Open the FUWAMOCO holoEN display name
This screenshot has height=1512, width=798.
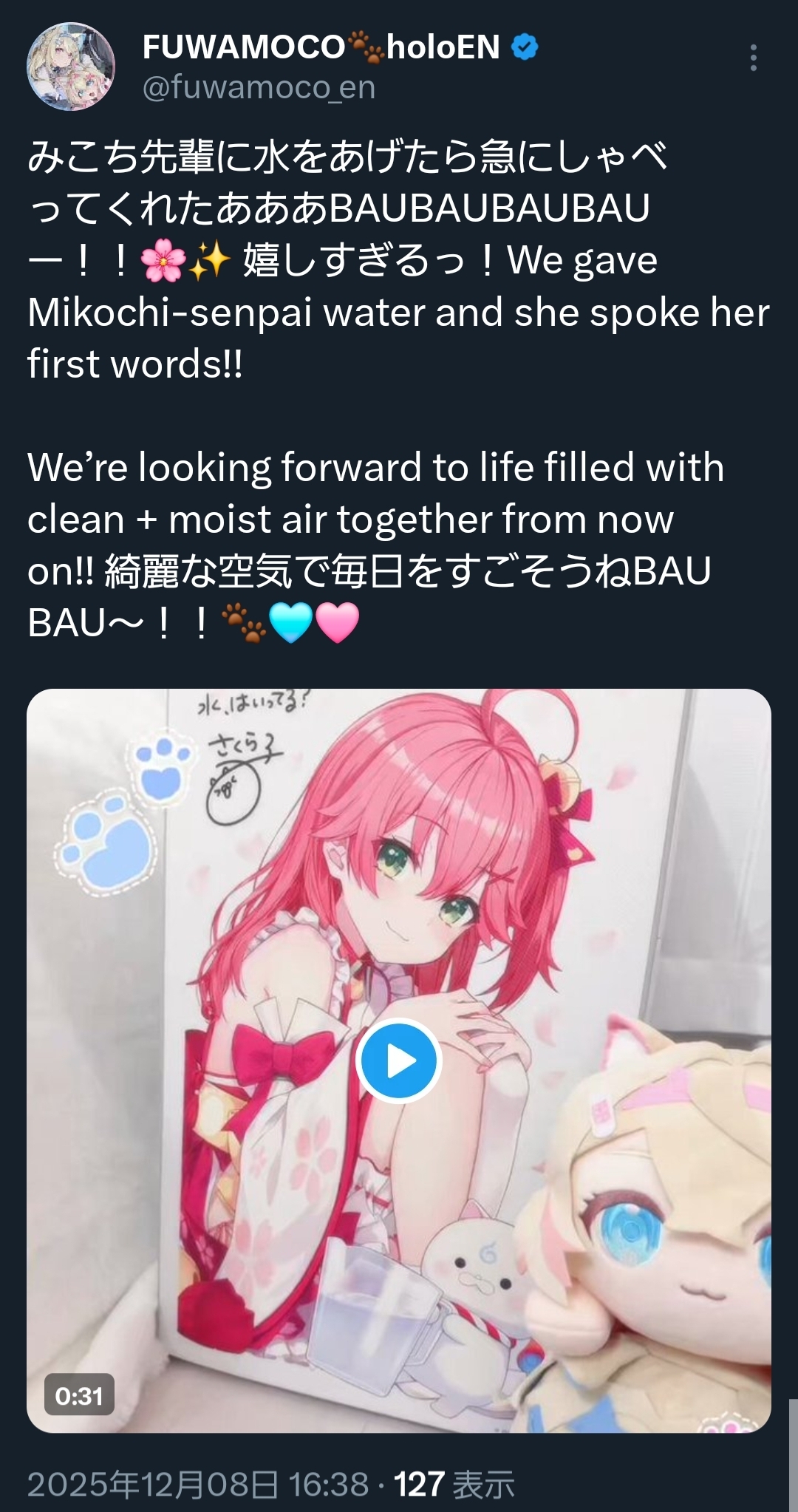click(x=322, y=47)
